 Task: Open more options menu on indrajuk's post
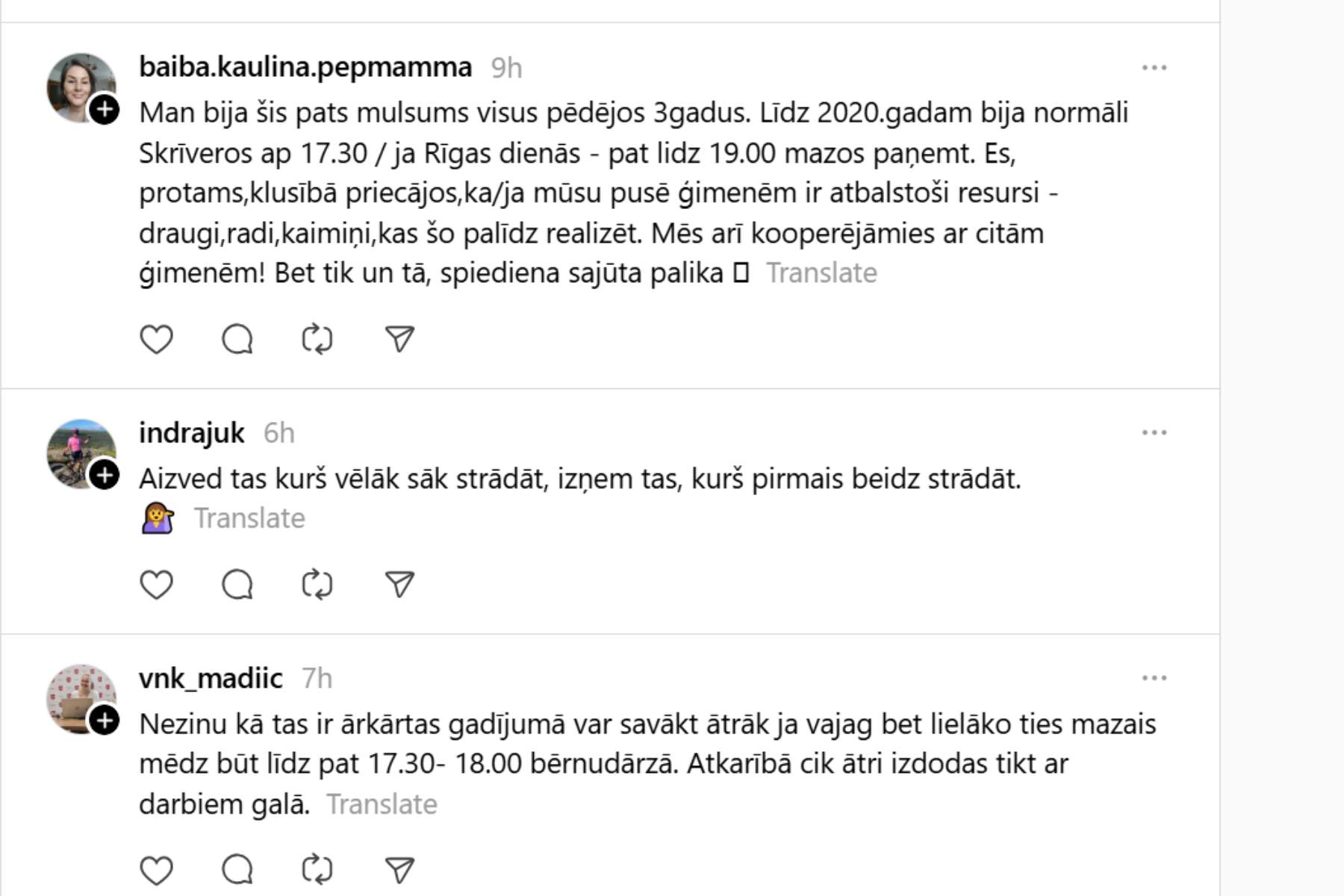tap(1154, 433)
